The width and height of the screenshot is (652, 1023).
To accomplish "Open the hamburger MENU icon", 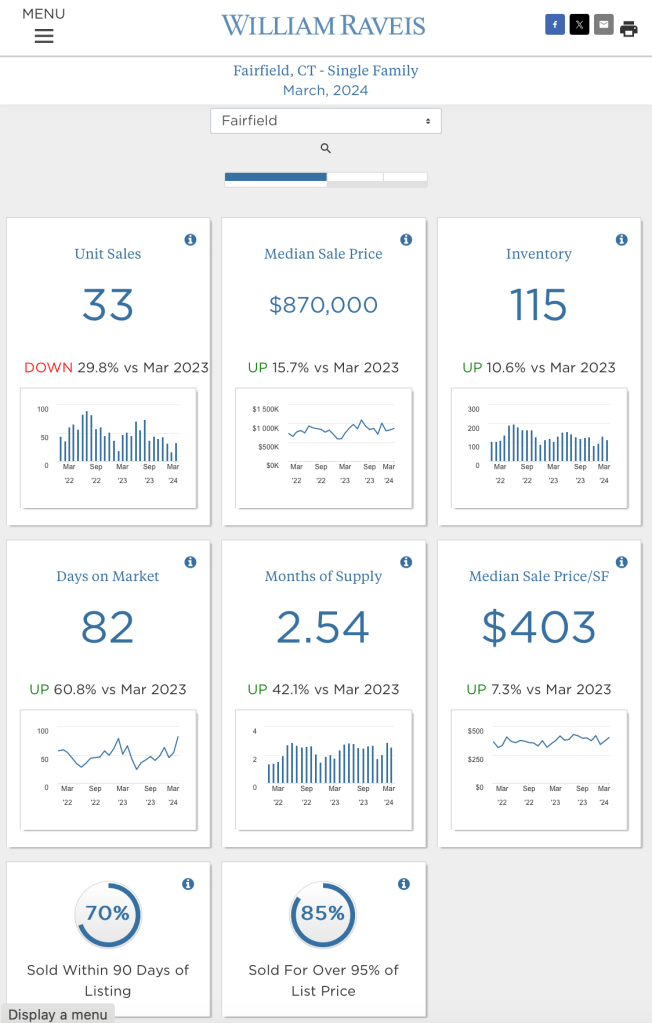I will 44,36.
